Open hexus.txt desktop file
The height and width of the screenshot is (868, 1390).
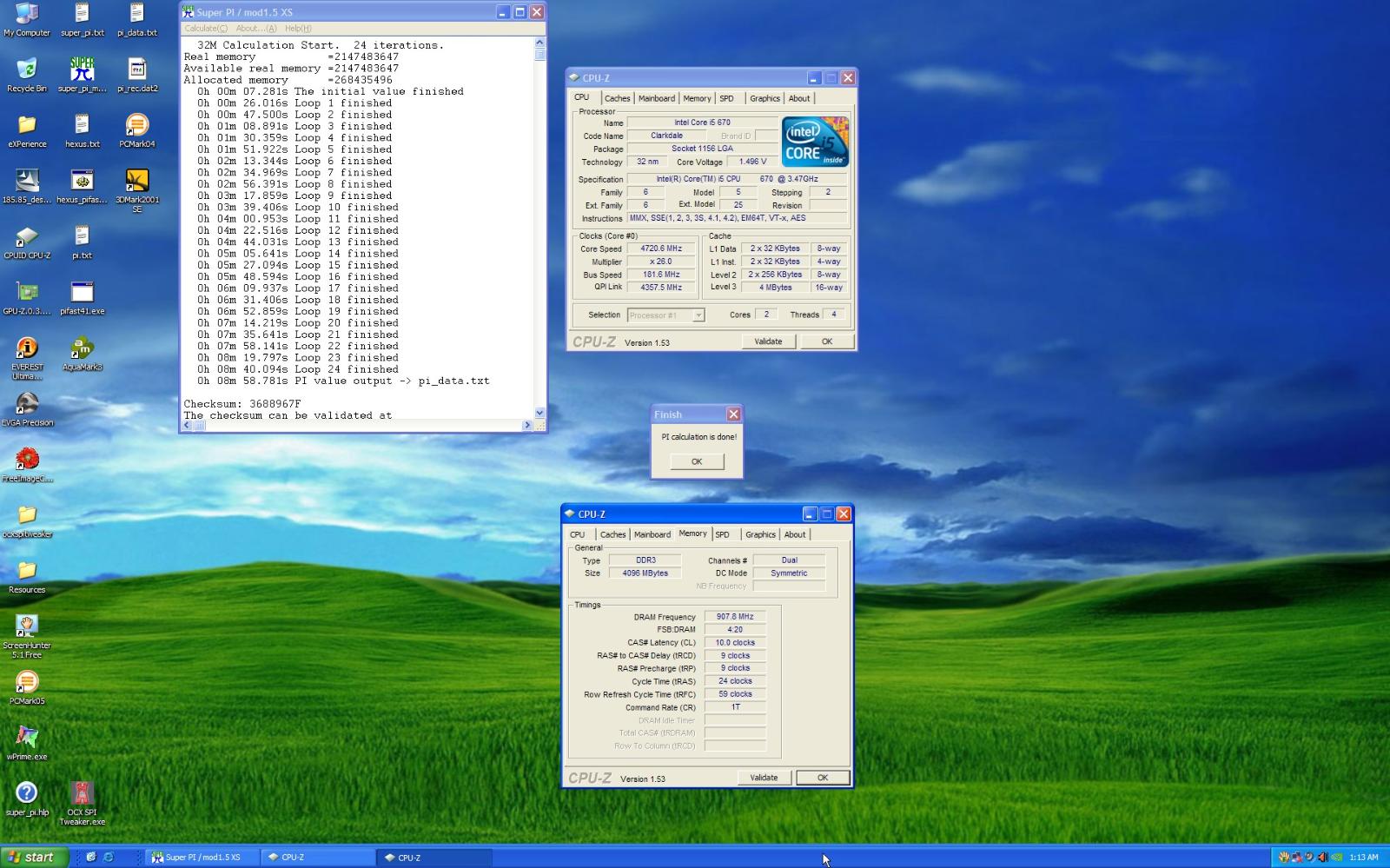pos(83,131)
